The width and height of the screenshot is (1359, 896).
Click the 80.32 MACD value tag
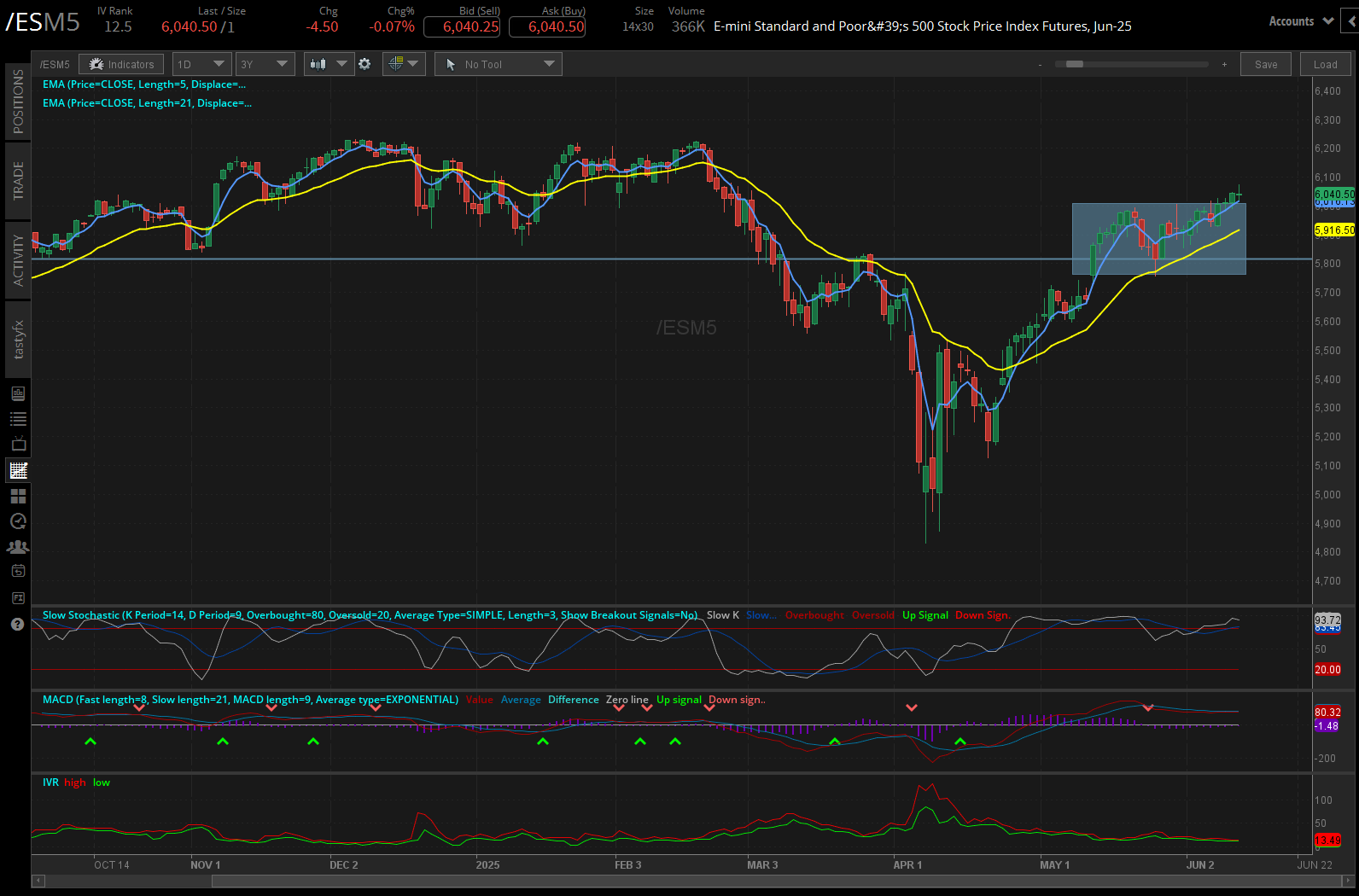[1327, 712]
